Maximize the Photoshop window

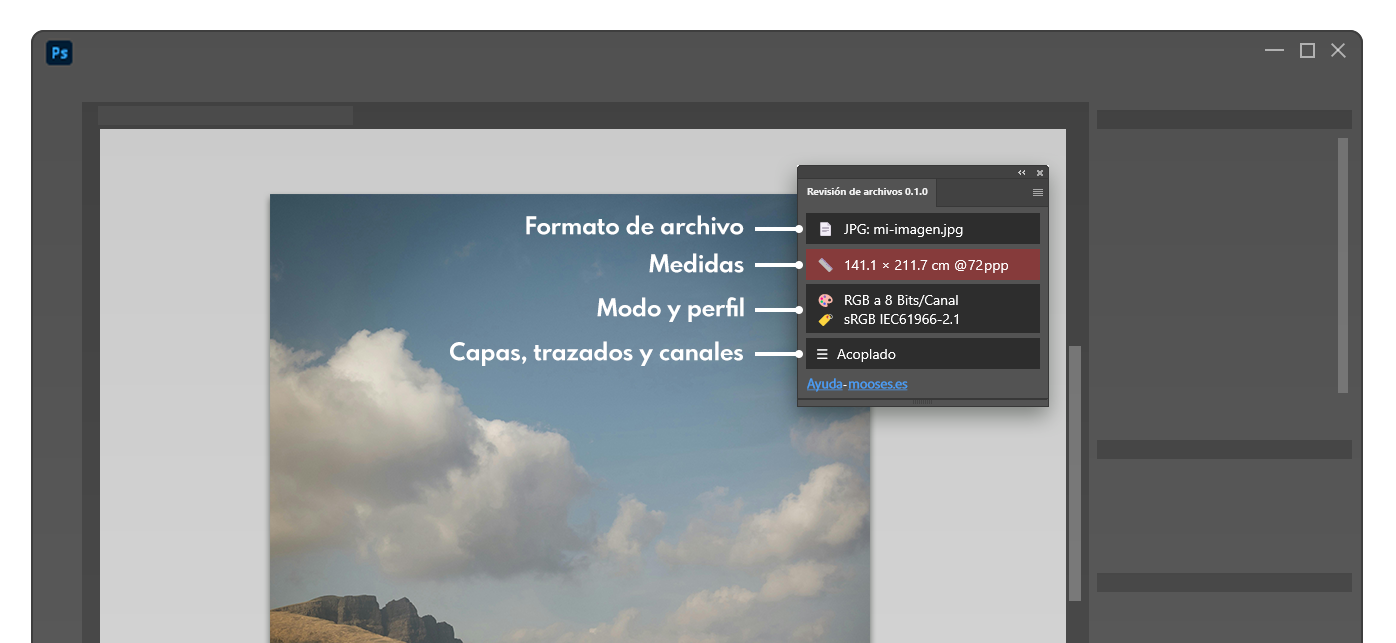coord(1307,51)
